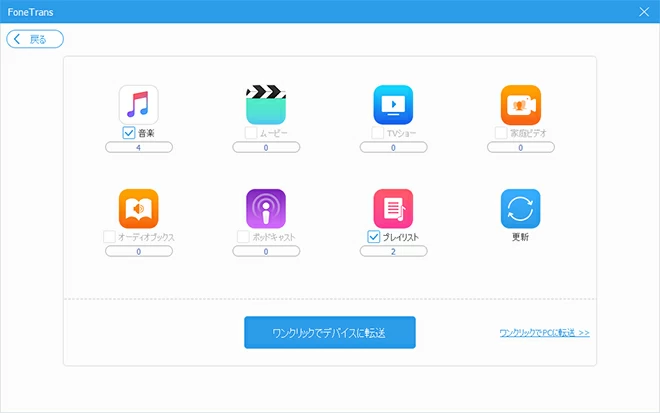Click the Playlist (プレイリスト) icon
Screen dimensions: 660x413
point(393,208)
